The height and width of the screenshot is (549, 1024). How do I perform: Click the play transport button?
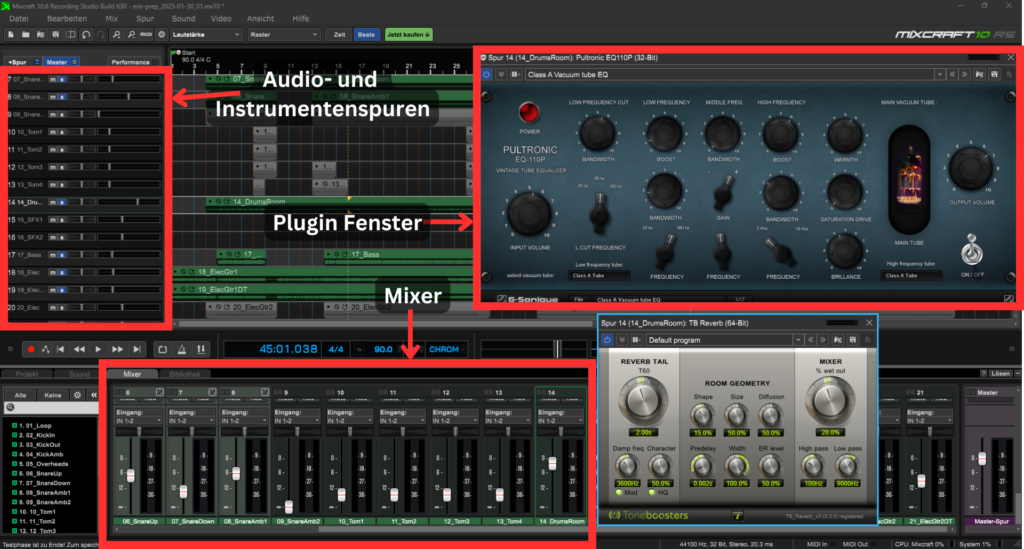[98, 349]
